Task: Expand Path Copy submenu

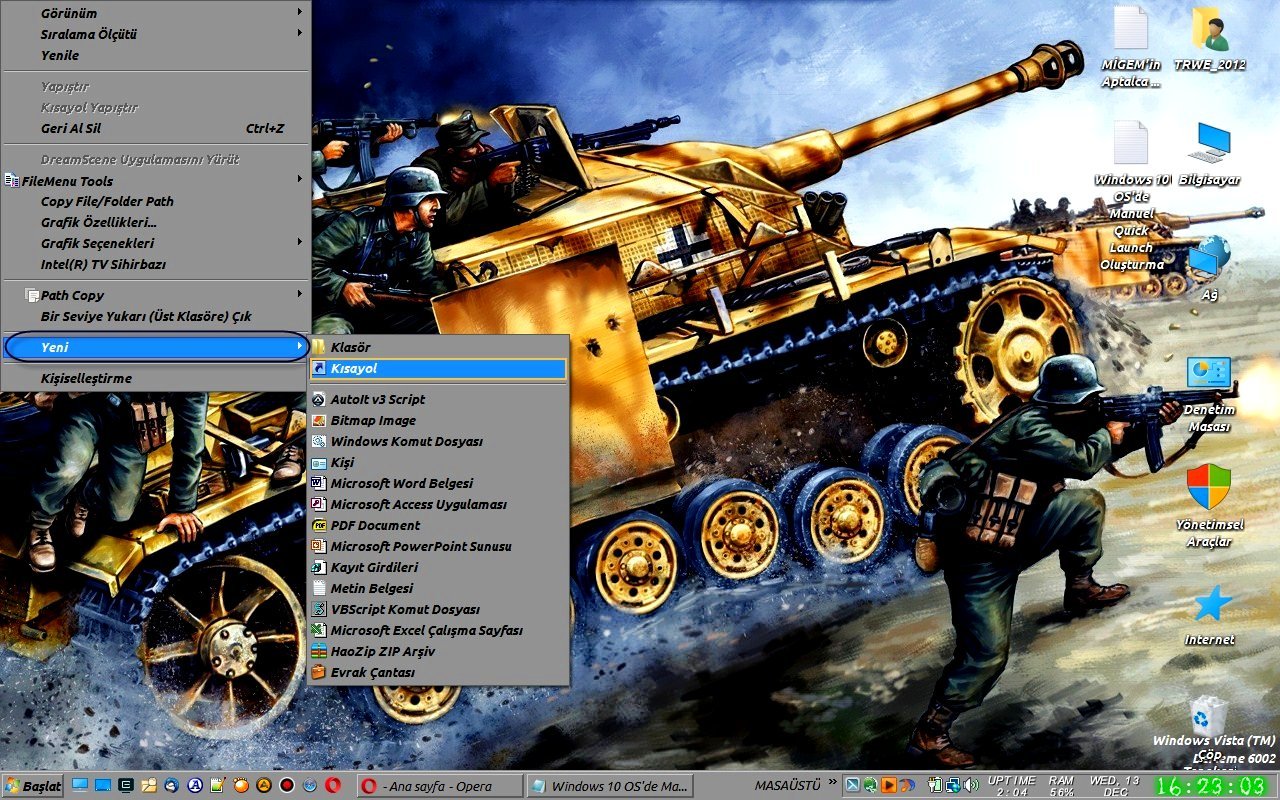Action: pyautogui.click(x=156, y=295)
